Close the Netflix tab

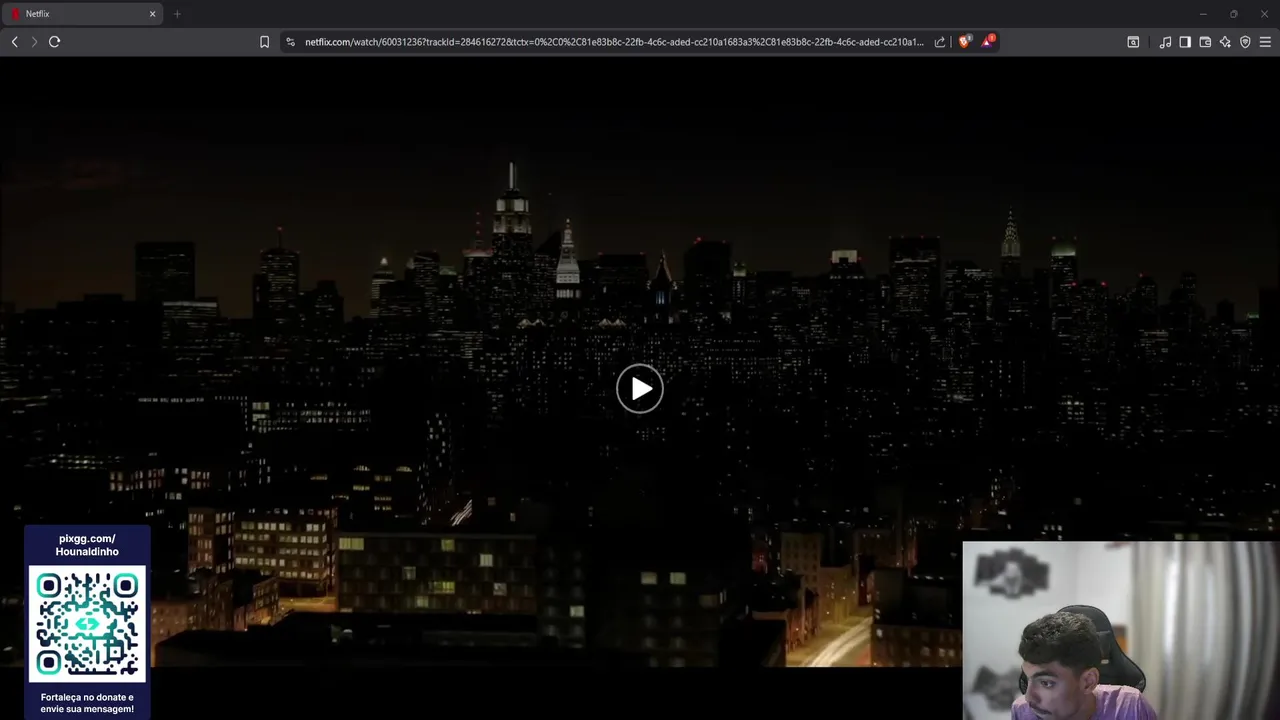click(152, 14)
